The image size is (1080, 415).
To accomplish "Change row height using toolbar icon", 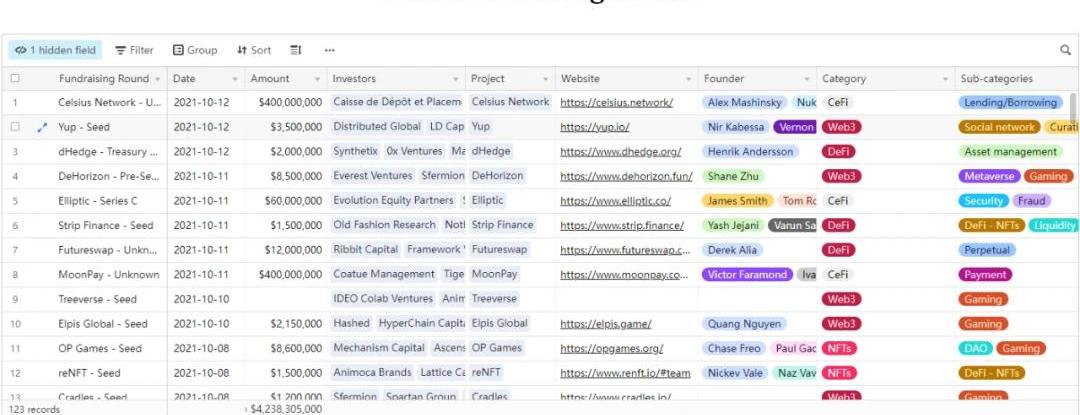I will 296,50.
